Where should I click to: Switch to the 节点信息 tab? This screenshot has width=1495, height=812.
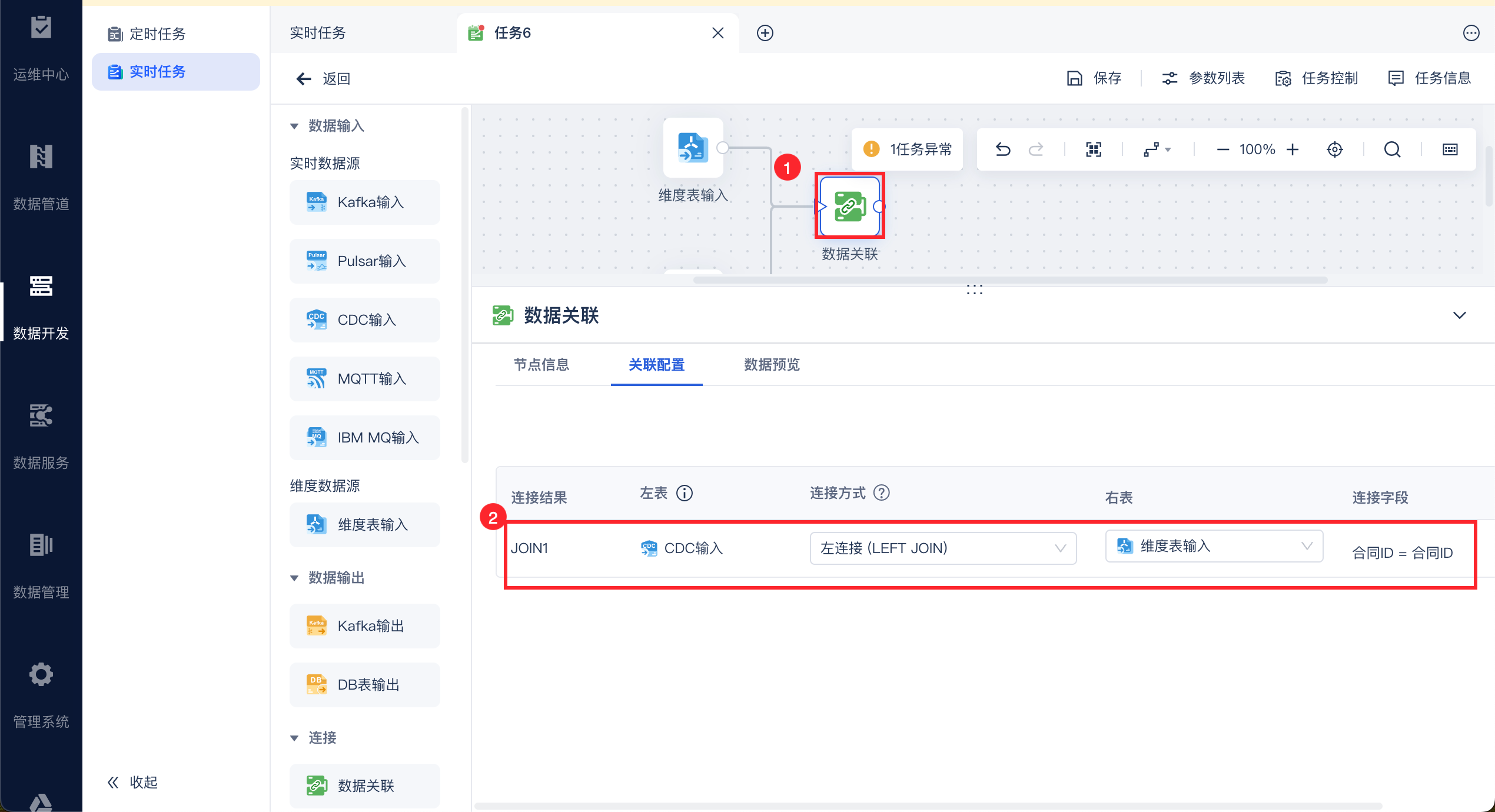541,365
